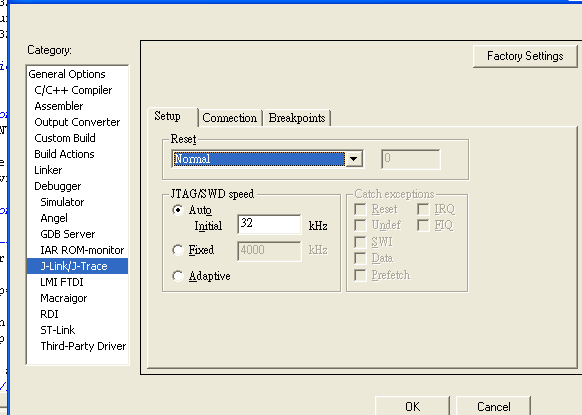Screen dimensions: 582x415
Task: Select Debugger category
Action: click(x=58, y=186)
